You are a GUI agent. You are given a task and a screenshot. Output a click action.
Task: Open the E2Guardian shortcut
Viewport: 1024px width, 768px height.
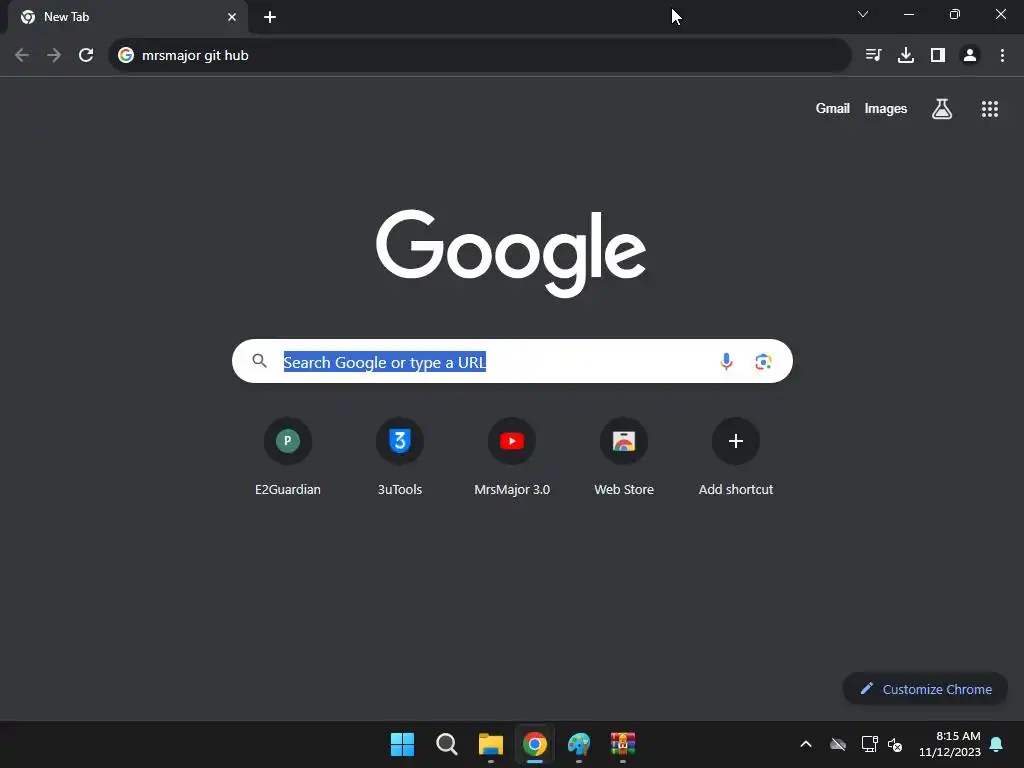[288, 458]
